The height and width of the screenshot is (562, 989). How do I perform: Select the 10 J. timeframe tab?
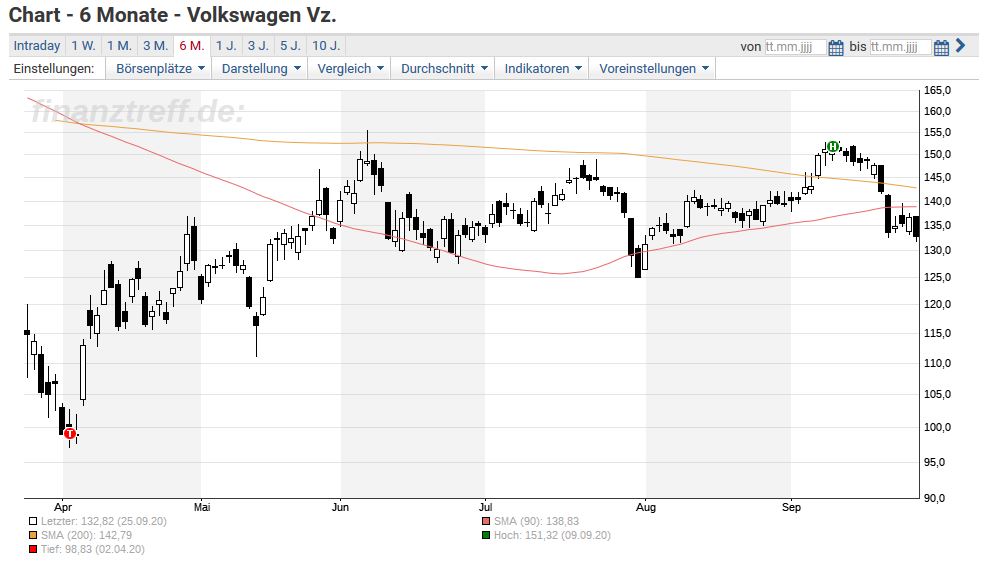(x=326, y=46)
